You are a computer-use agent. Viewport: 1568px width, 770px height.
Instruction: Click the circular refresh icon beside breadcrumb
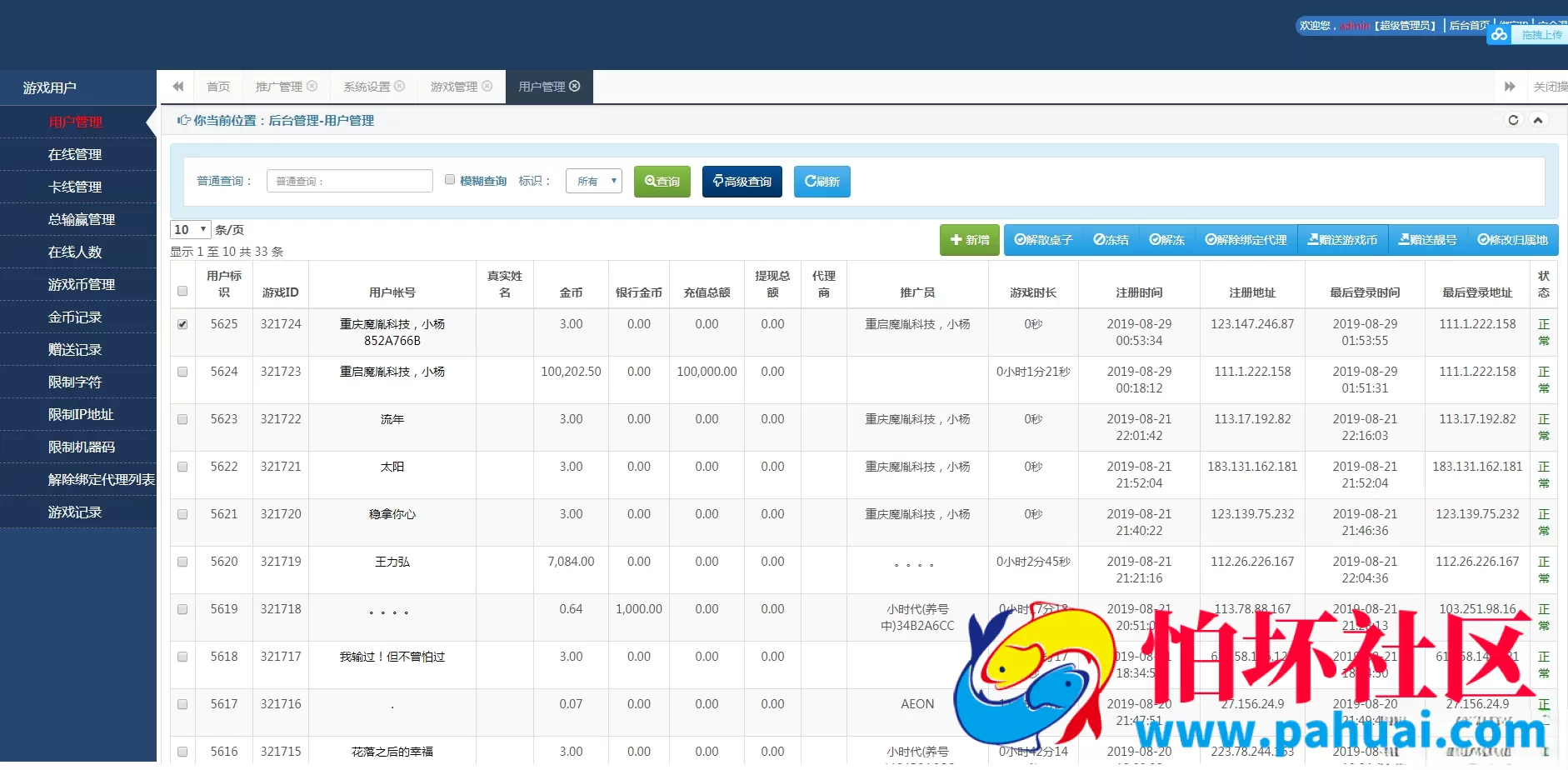pyautogui.click(x=1514, y=120)
